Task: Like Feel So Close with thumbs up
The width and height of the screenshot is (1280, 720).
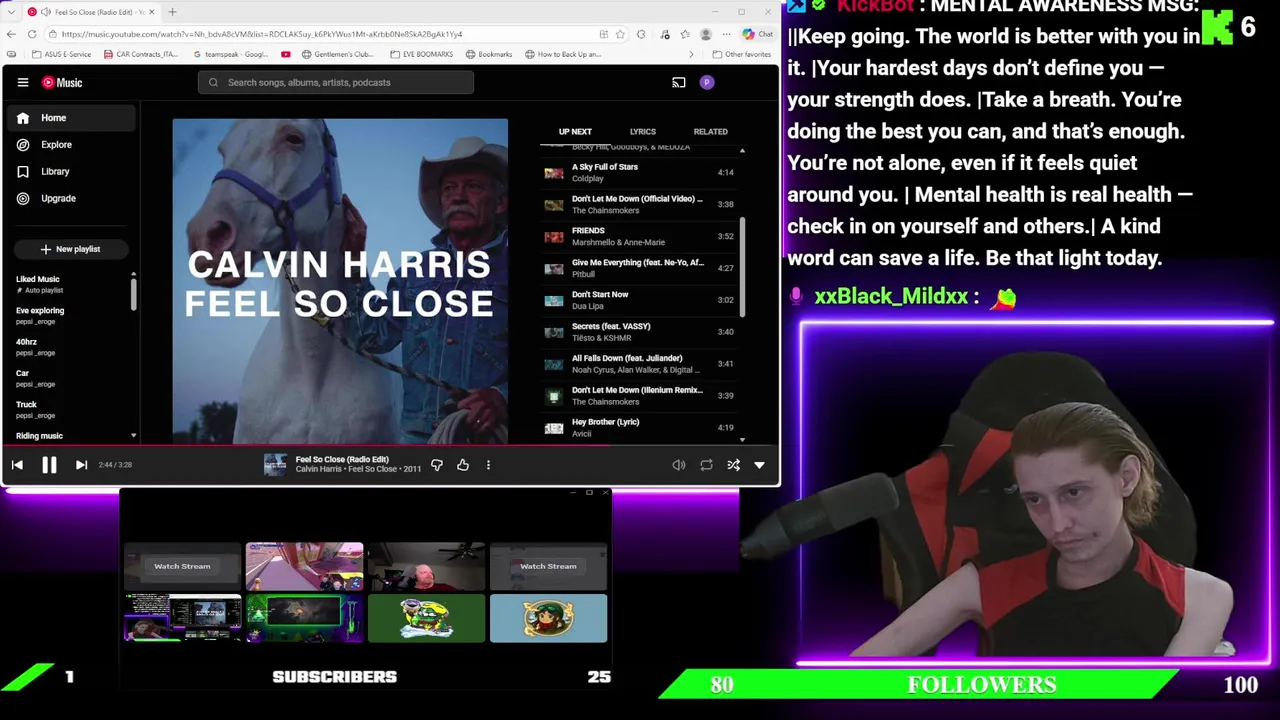Action: 463,465
